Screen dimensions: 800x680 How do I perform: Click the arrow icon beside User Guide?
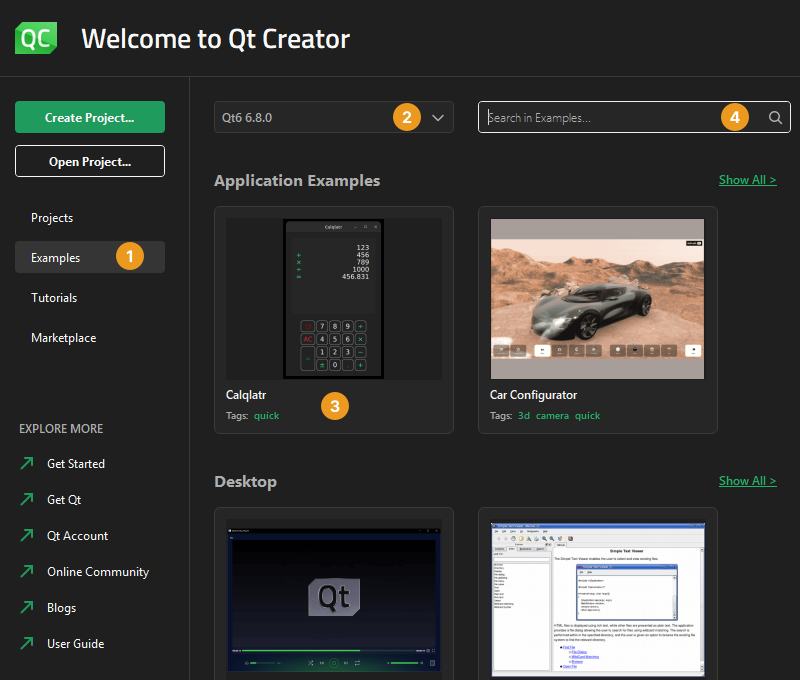(x=27, y=644)
